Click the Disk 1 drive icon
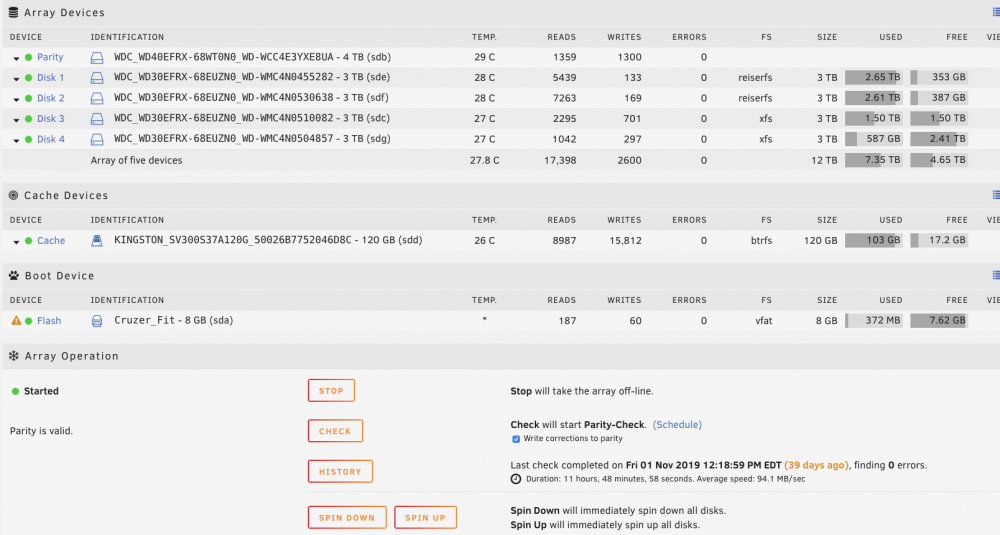1000x535 pixels. [97, 78]
